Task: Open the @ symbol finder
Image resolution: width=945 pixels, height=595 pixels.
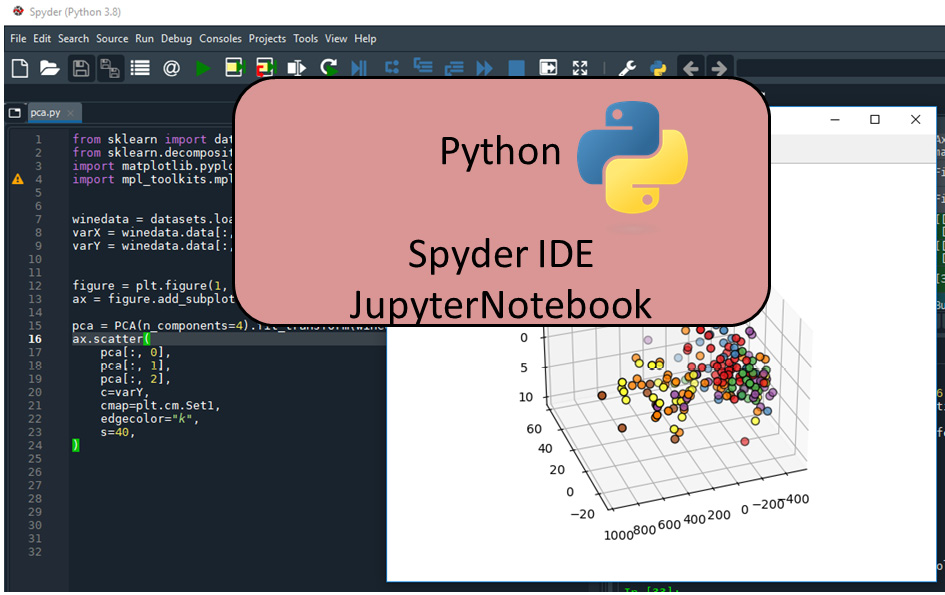Action: [171, 68]
